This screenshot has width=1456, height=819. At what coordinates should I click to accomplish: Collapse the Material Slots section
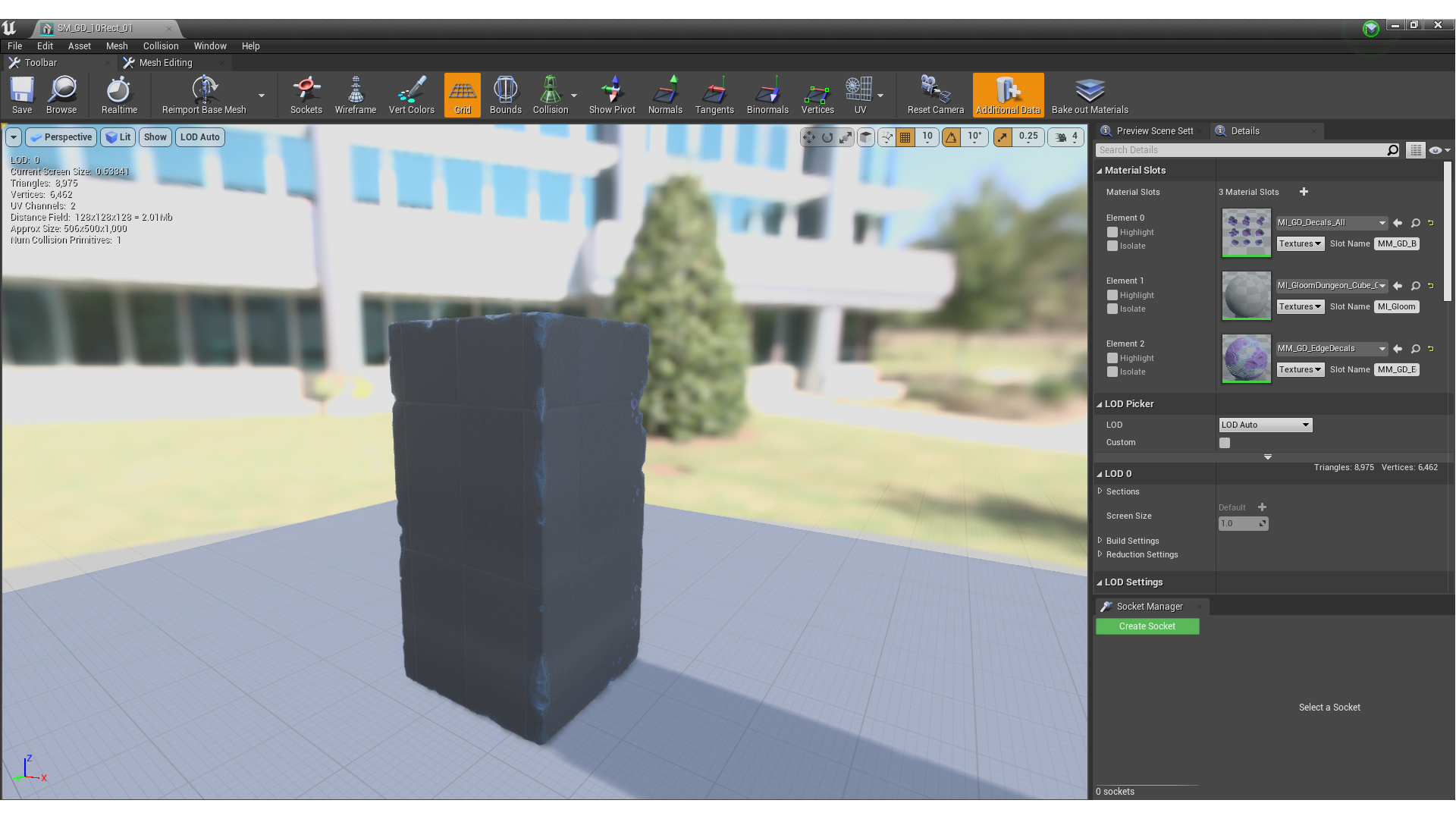[1100, 171]
